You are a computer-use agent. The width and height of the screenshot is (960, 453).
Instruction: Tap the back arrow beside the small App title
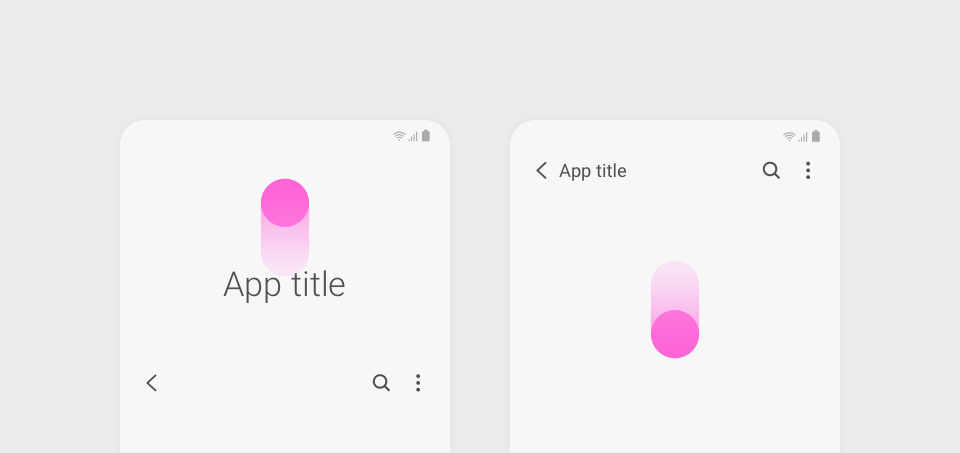(541, 170)
